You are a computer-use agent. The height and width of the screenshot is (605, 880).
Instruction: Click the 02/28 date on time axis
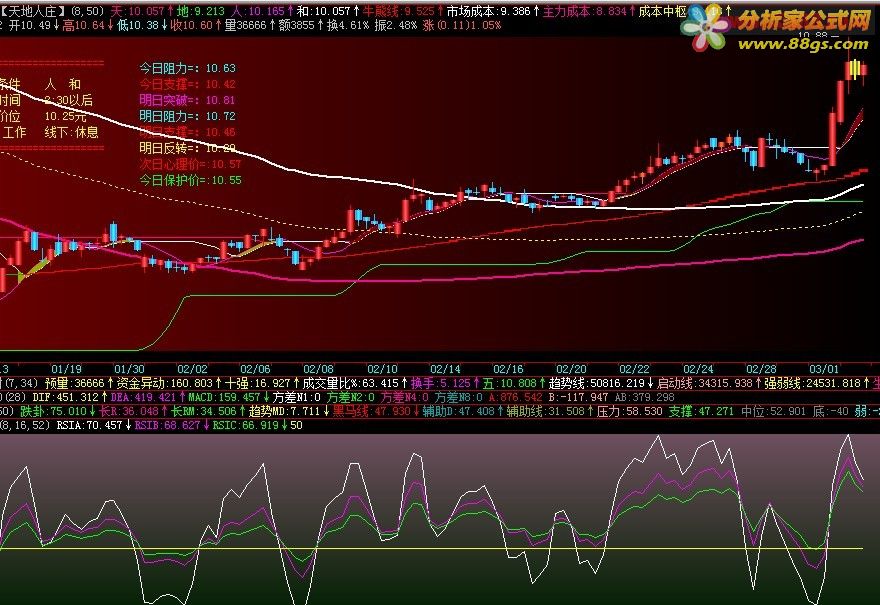[x=761, y=369]
